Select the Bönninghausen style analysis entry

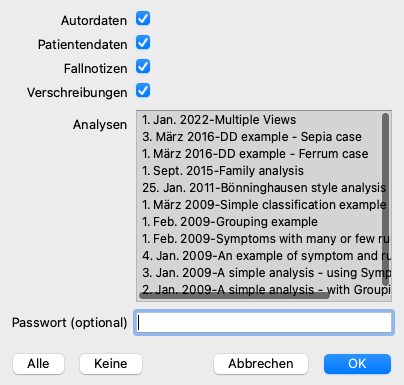coord(263,188)
